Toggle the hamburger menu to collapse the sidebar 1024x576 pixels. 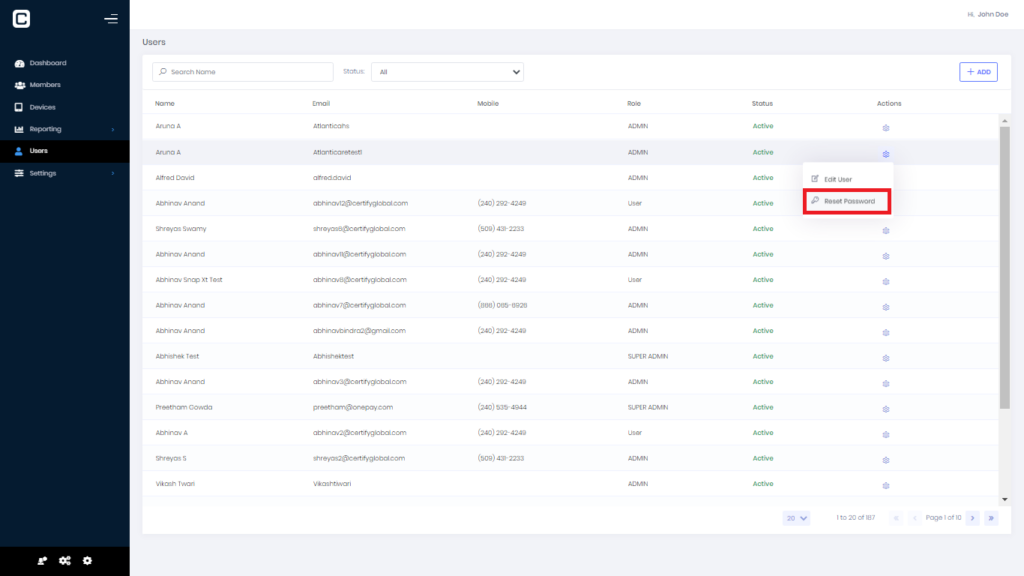[x=111, y=18]
